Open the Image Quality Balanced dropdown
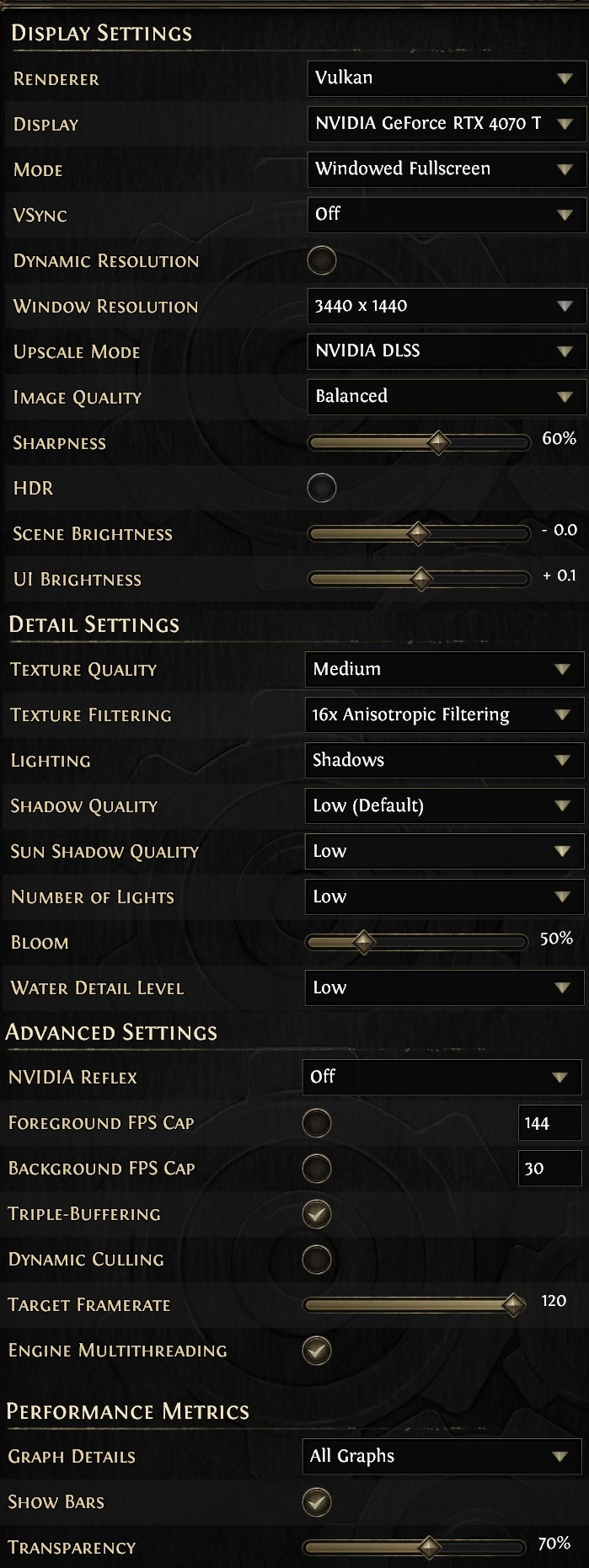Image resolution: width=589 pixels, height=1568 pixels. click(446, 397)
